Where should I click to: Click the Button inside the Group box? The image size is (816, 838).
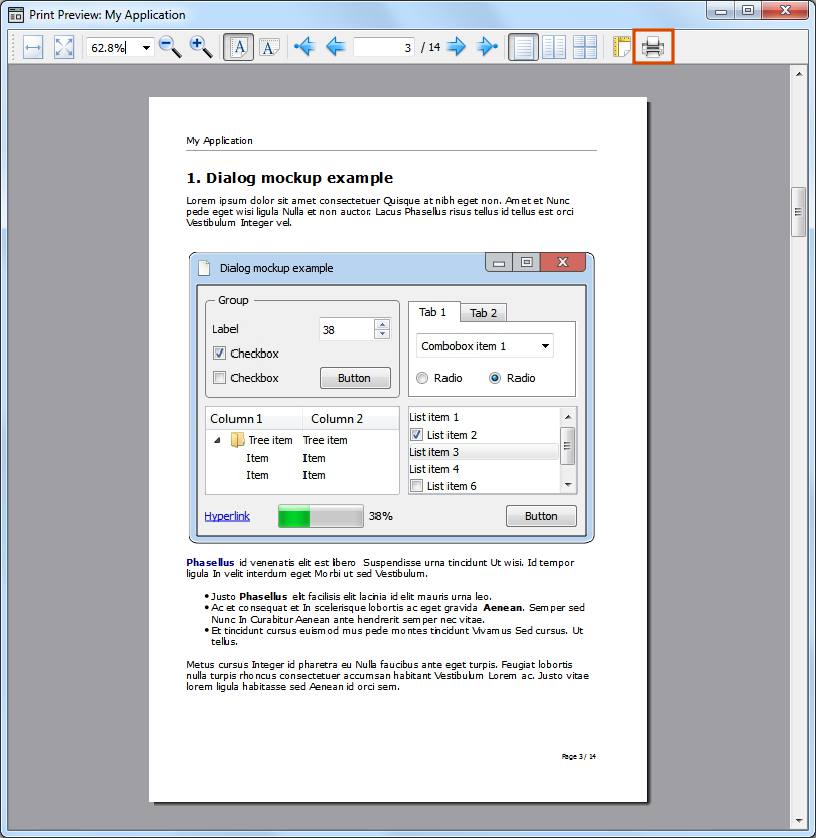coord(355,378)
